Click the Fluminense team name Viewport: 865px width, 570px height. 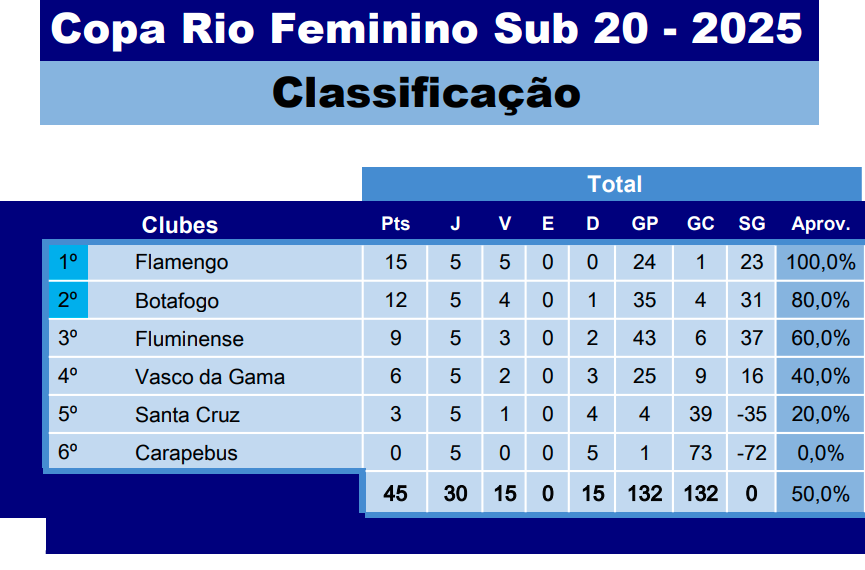pos(189,339)
